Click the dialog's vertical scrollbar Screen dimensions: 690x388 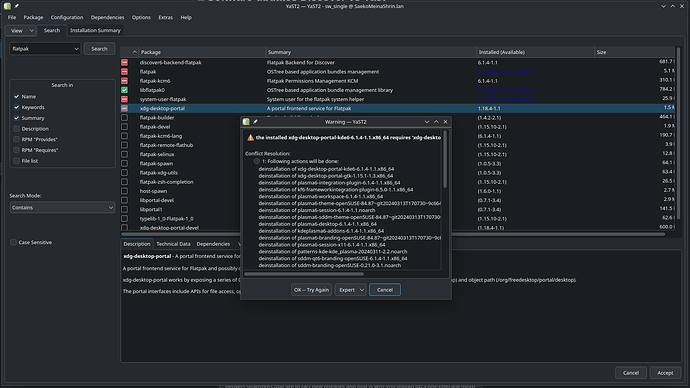click(x=445, y=159)
